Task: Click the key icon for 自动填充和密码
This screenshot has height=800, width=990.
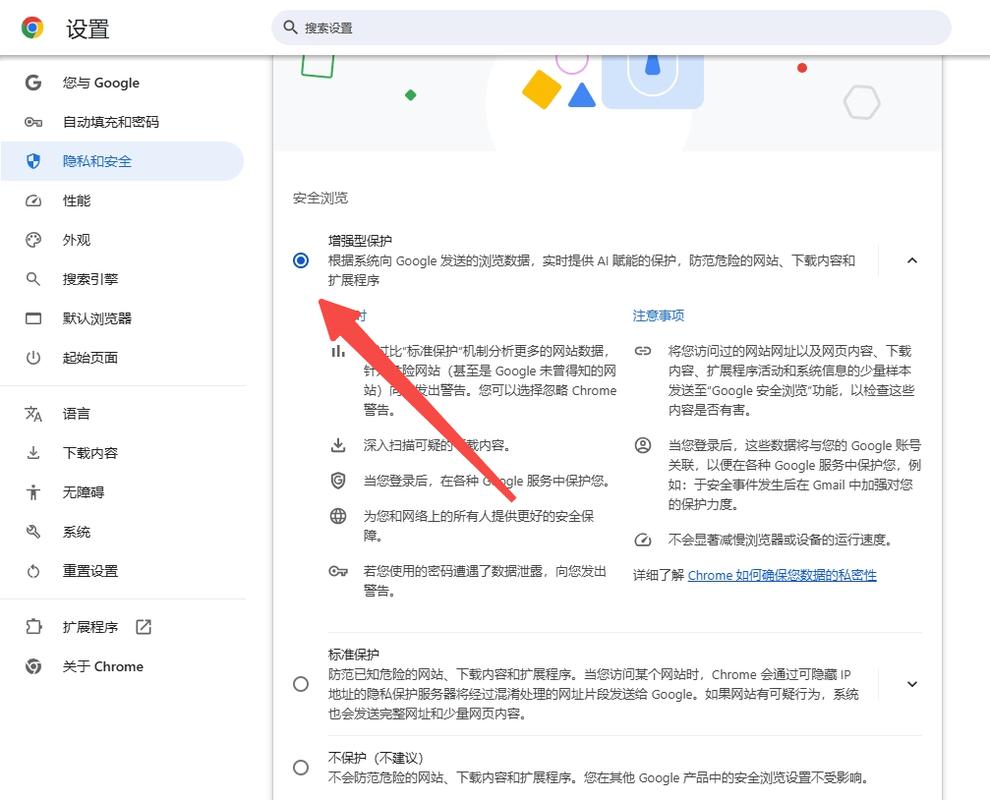Action: (x=33, y=122)
